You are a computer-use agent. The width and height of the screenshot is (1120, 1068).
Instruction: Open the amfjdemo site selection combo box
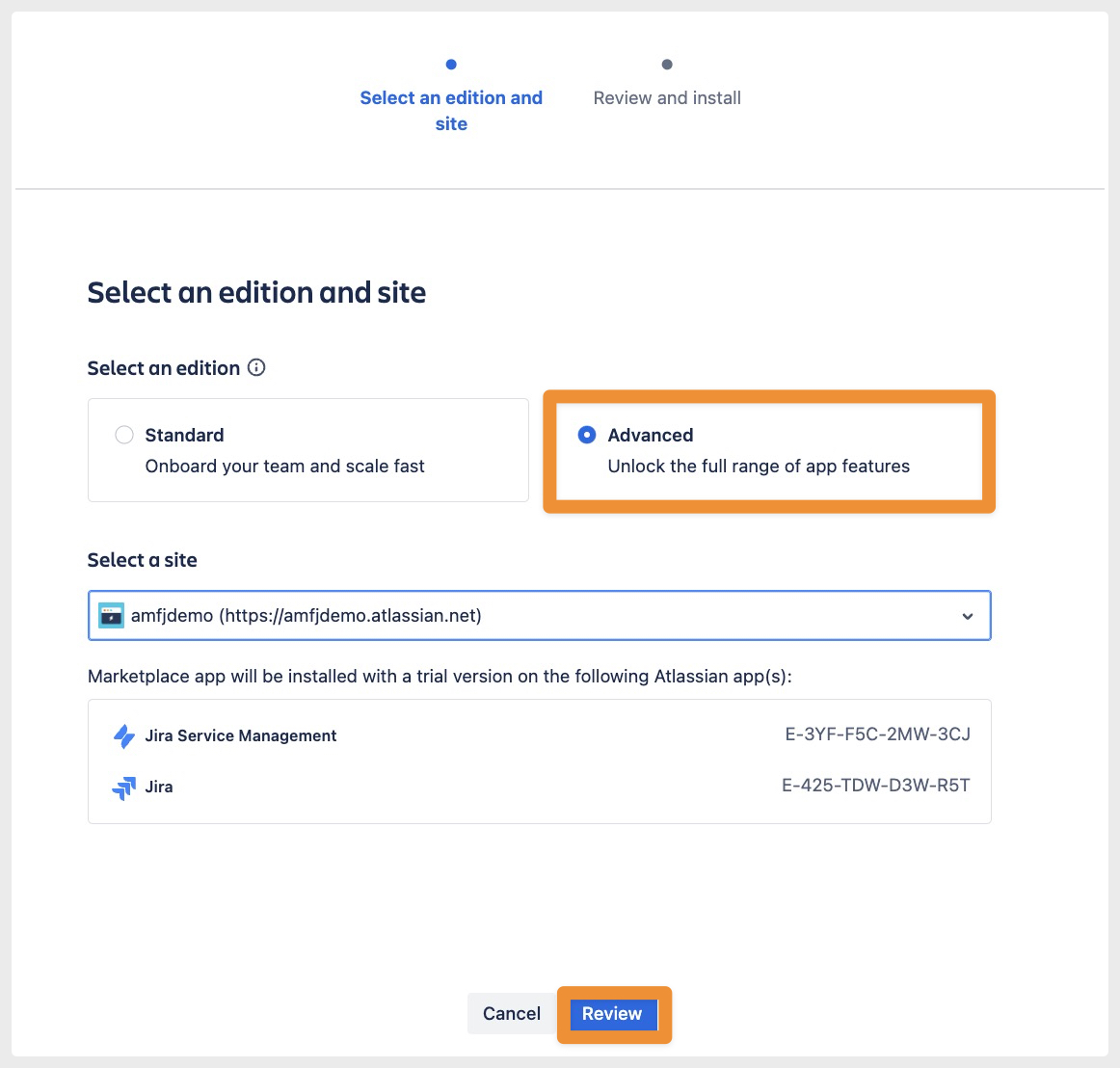(540, 615)
